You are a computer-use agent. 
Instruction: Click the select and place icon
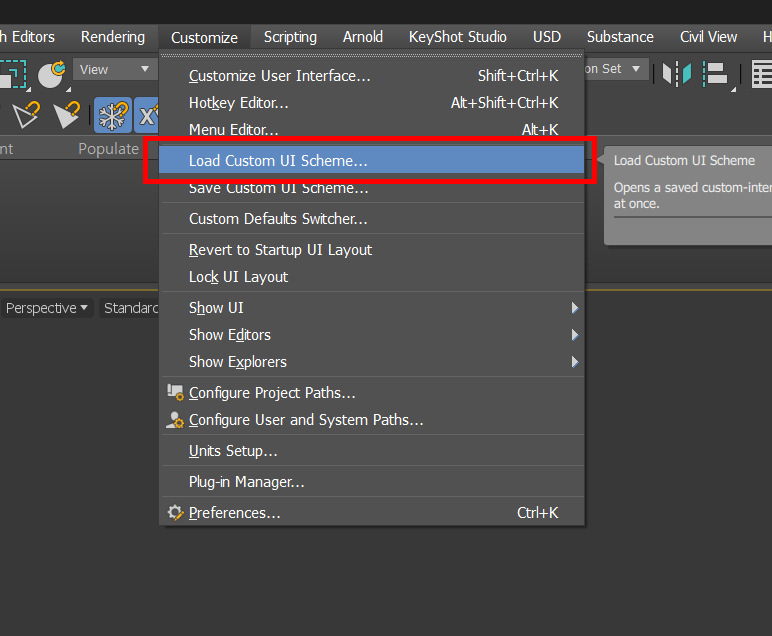[x=51, y=74]
